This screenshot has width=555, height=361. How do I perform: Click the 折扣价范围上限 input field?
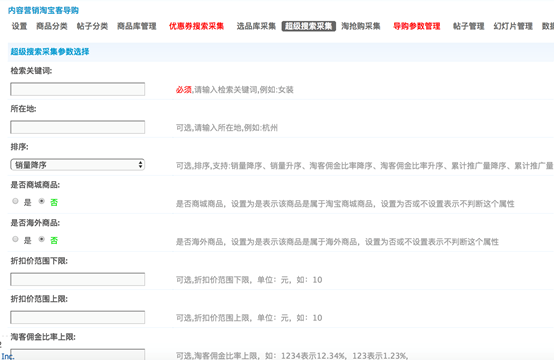[78, 317]
